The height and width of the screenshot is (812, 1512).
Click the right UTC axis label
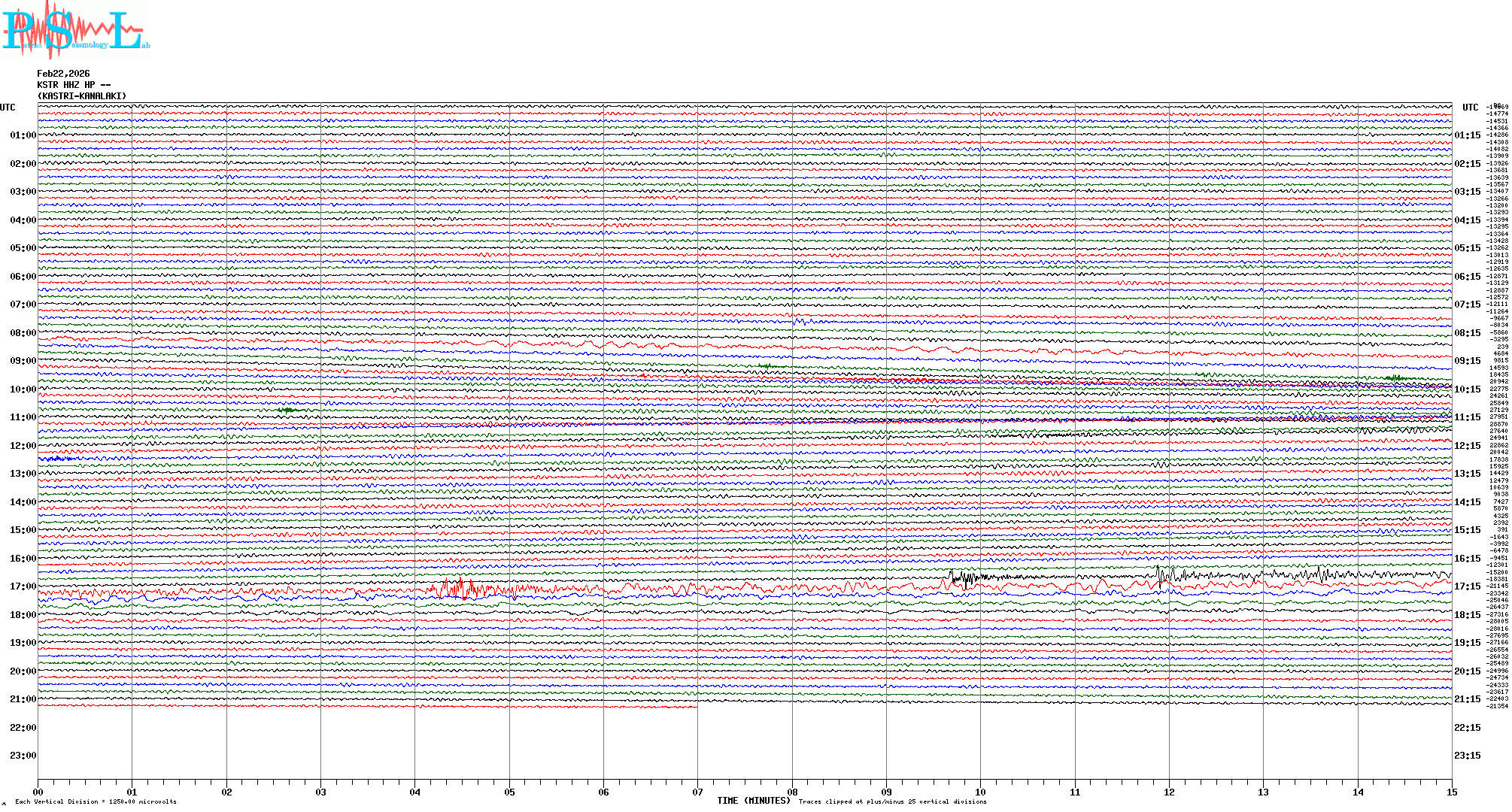click(x=1470, y=108)
